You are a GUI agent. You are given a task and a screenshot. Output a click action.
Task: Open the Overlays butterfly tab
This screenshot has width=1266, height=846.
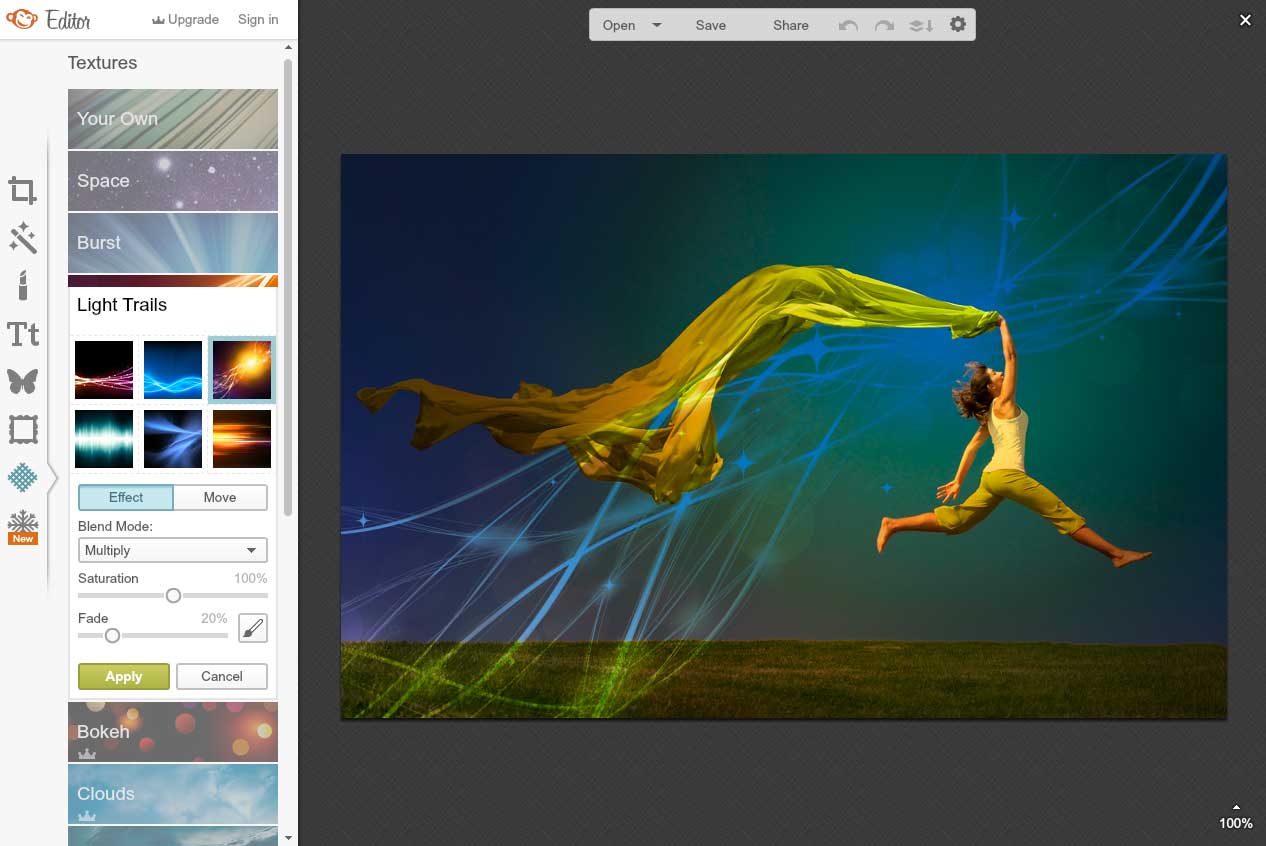pos(23,381)
